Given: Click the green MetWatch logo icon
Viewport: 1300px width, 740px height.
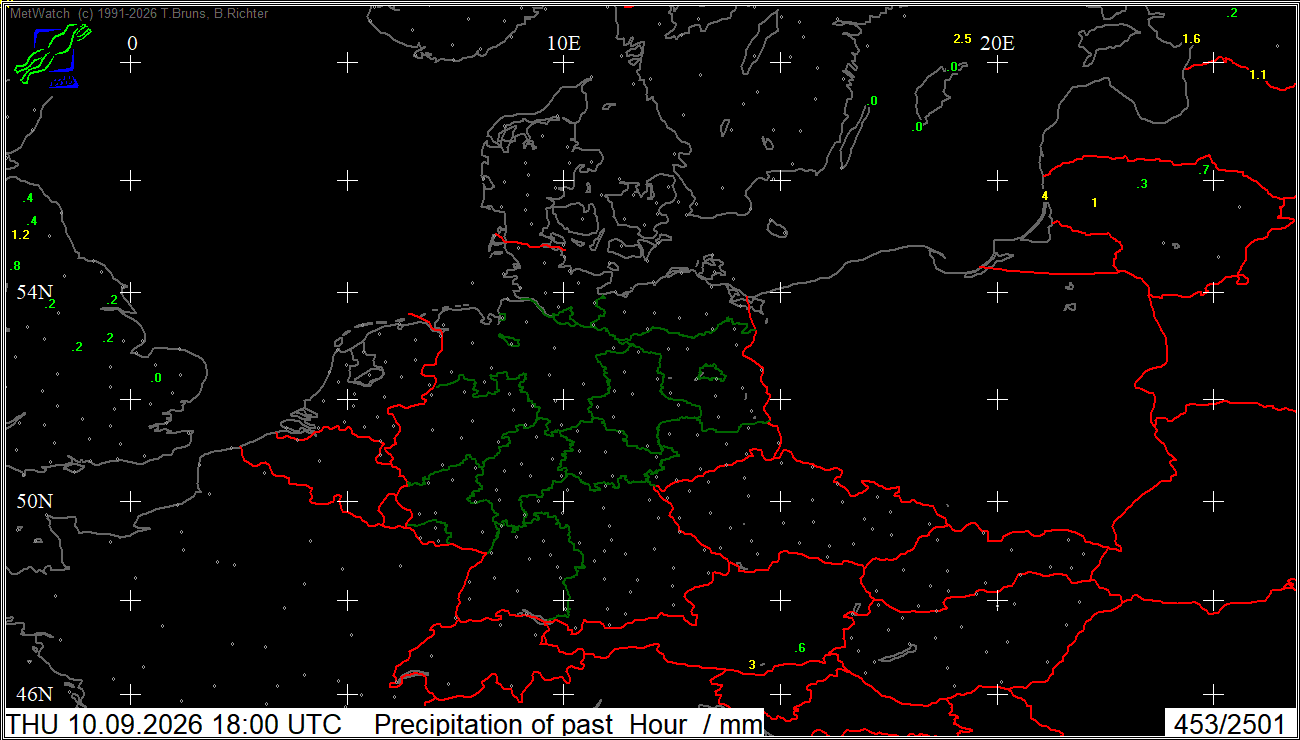Looking at the screenshot, I should coord(52,55).
